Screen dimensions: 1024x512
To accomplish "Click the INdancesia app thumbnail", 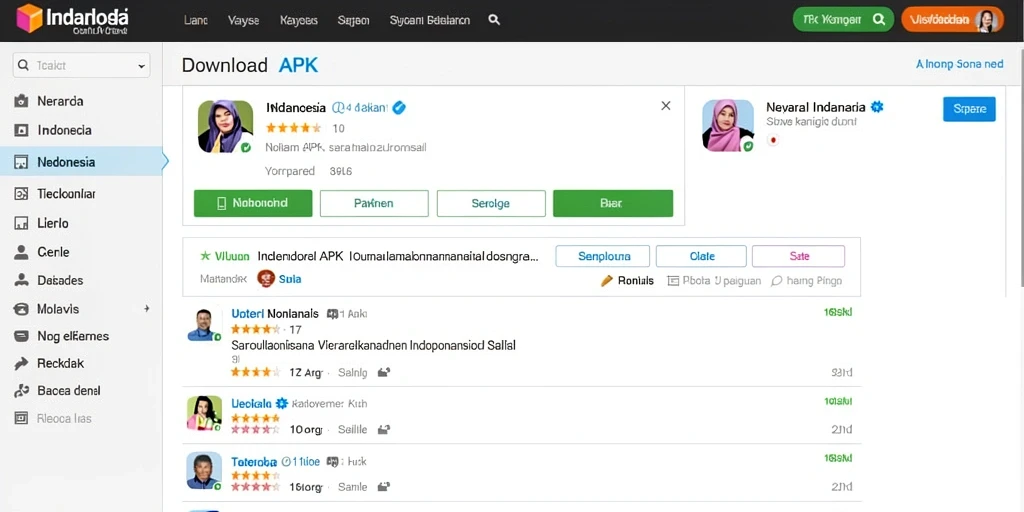I will pos(225,127).
